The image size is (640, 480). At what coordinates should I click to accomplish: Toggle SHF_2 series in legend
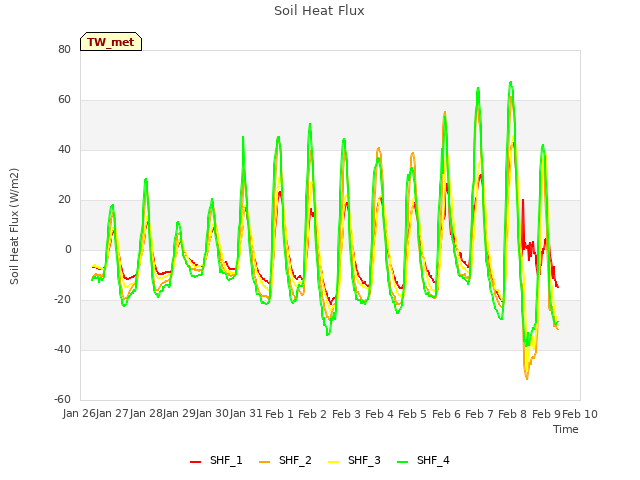pyautogui.click(x=285, y=460)
